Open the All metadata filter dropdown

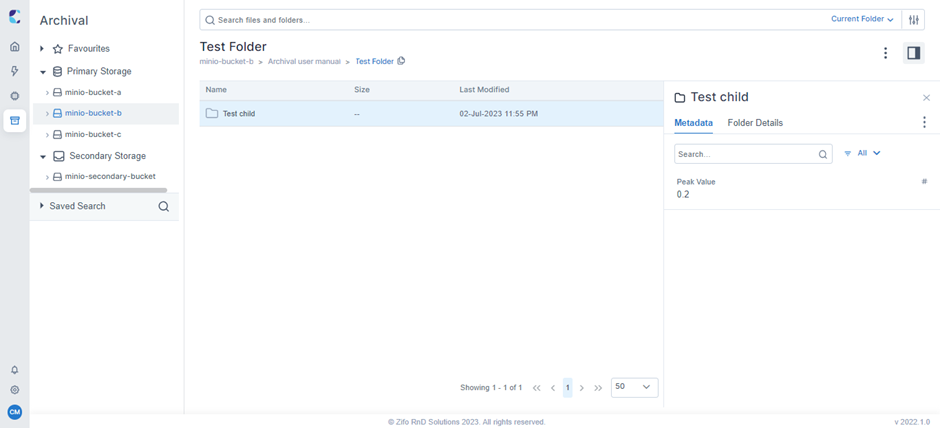tap(868, 153)
